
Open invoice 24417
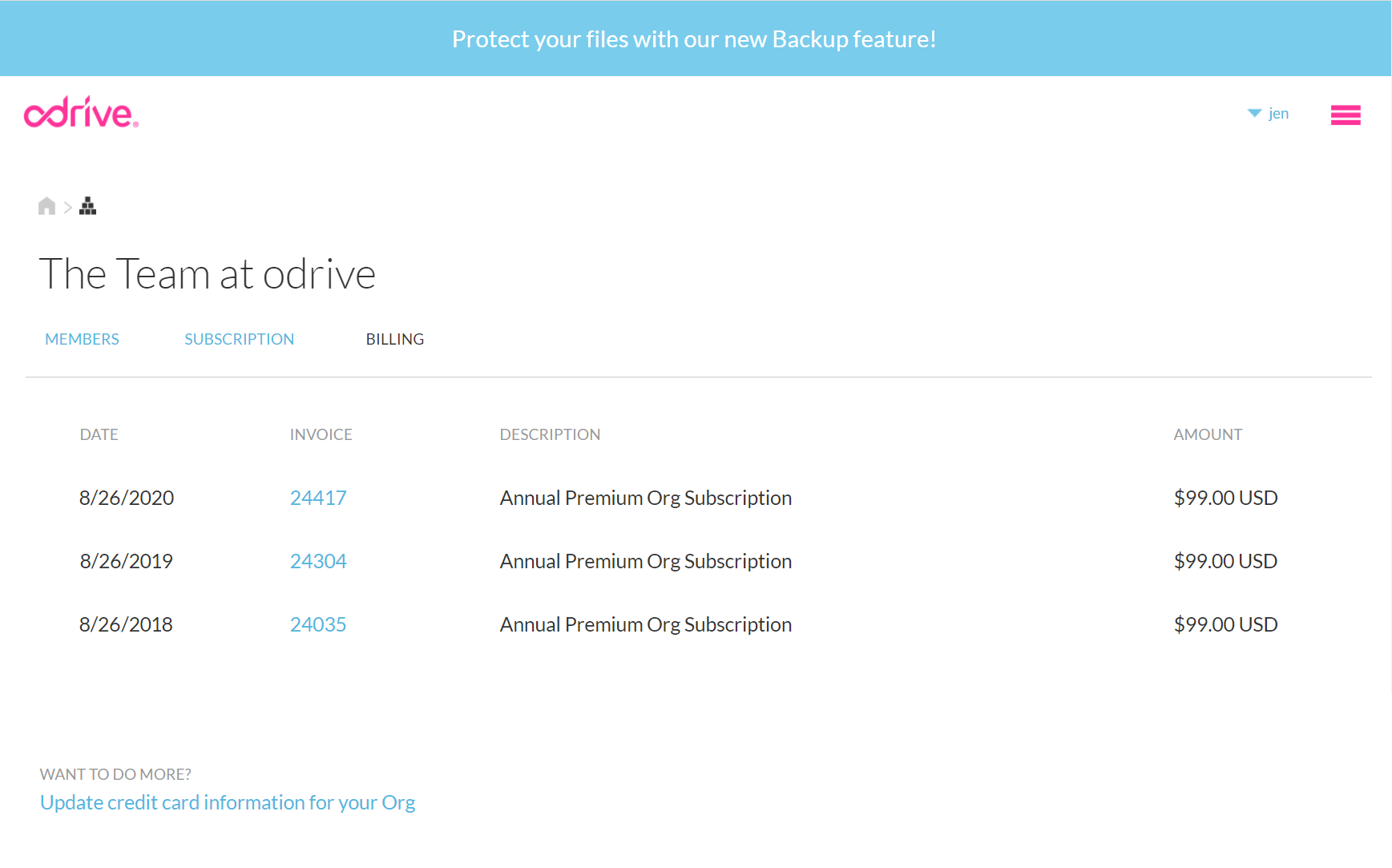tap(317, 498)
